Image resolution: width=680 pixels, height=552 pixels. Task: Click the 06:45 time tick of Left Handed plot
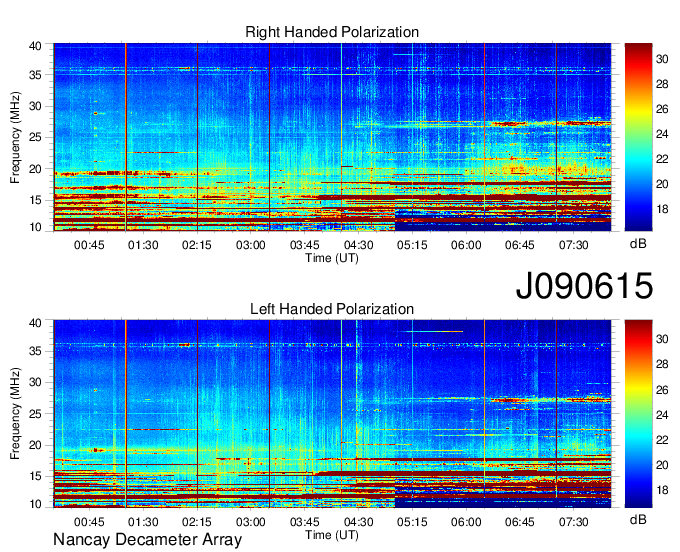pos(520,522)
